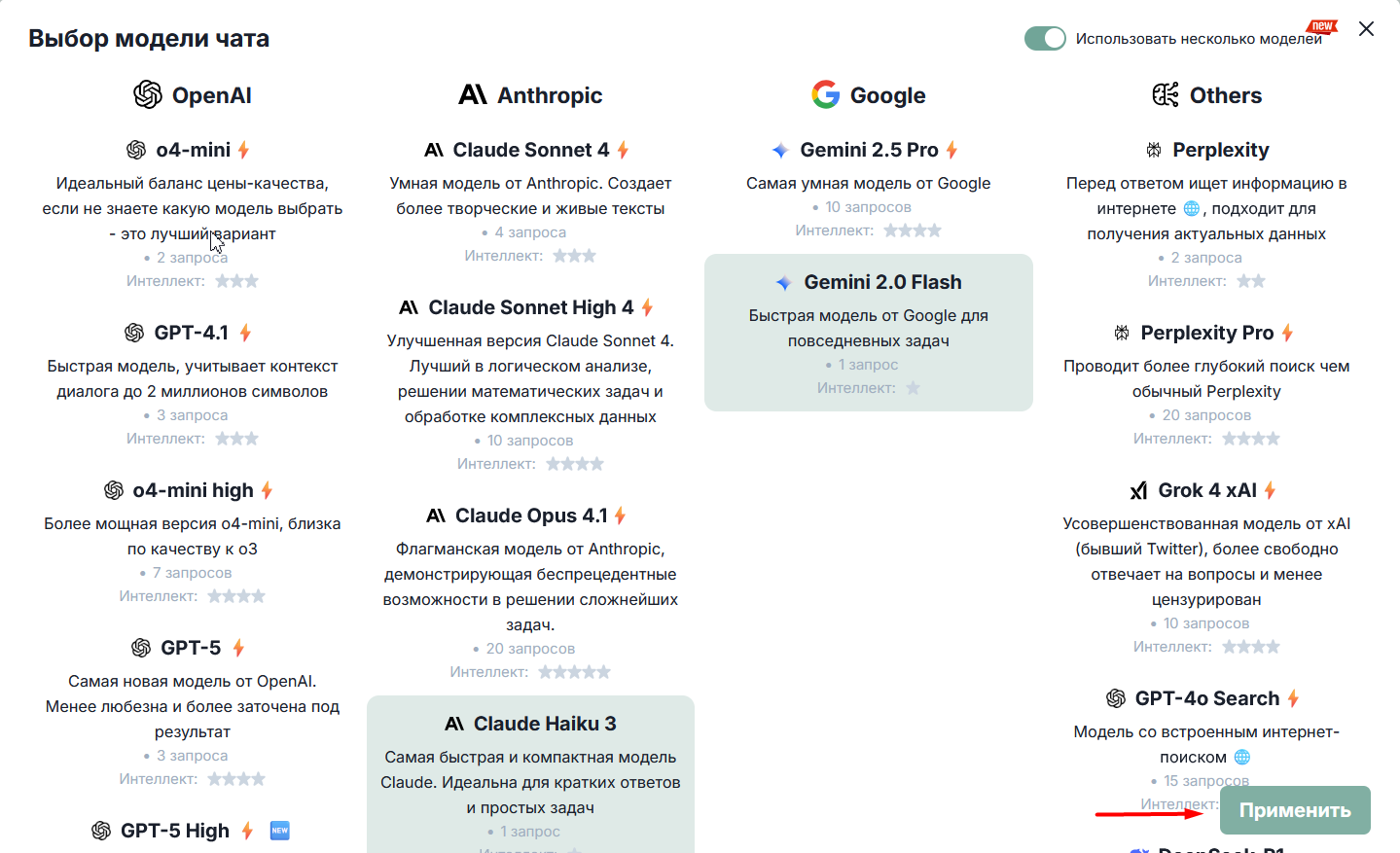Click the Gemini sparkle icon beside Gemini 2.5 Pro
The width and height of the screenshot is (1400, 853).
pos(780,150)
